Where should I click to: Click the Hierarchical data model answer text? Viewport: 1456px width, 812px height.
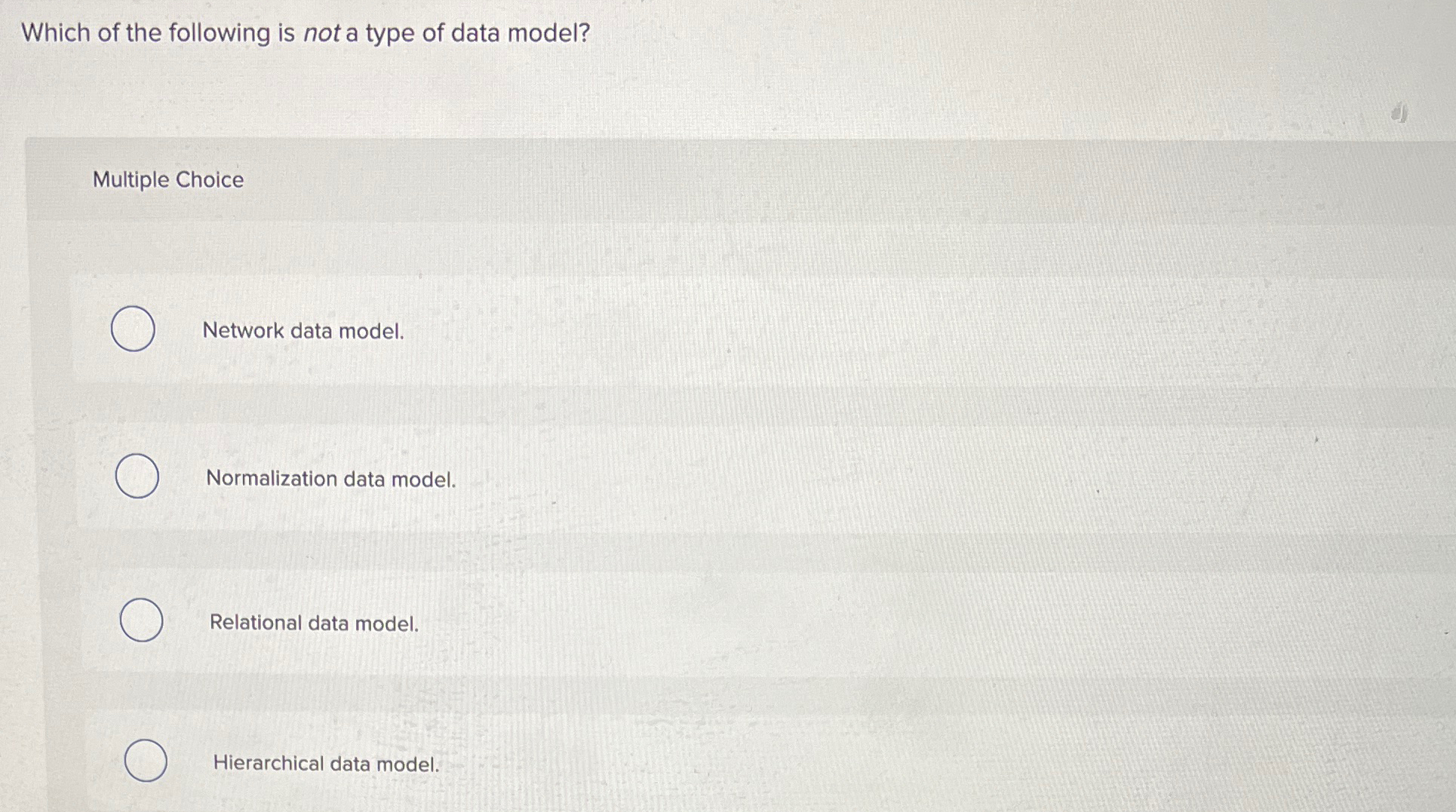(x=326, y=764)
